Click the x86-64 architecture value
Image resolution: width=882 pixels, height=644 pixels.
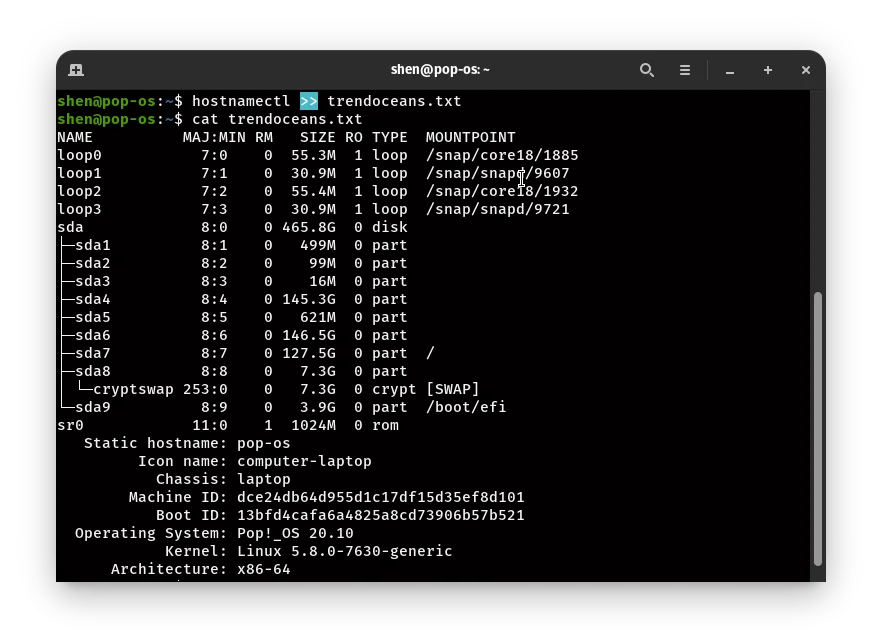click(261, 569)
